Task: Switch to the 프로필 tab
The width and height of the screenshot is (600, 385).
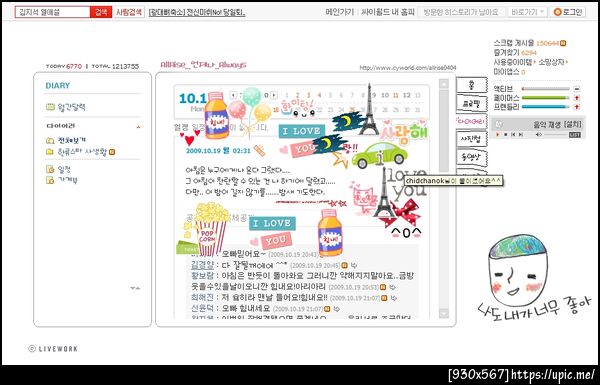Action: [x=471, y=103]
